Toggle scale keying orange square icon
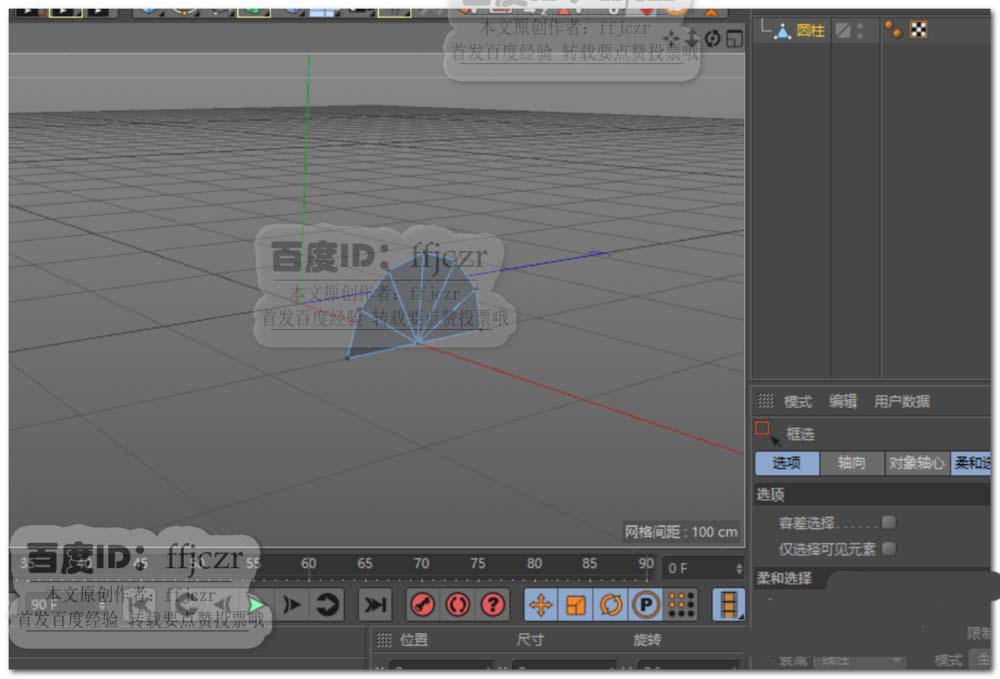The width and height of the screenshot is (1000, 679). click(x=575, y=604)
